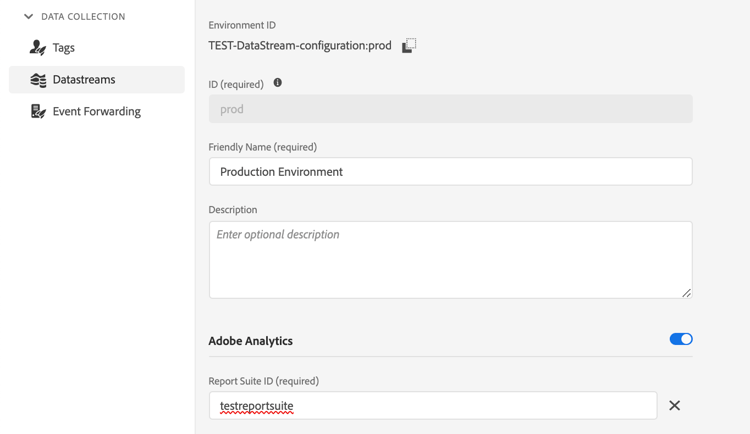Open Tags in the sidebar
750x434 pixels.
click(64, 47)
